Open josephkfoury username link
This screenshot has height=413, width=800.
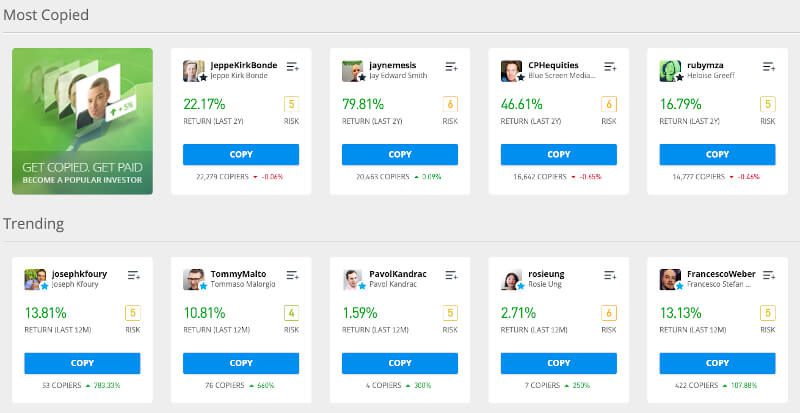[x=80, y=274]
